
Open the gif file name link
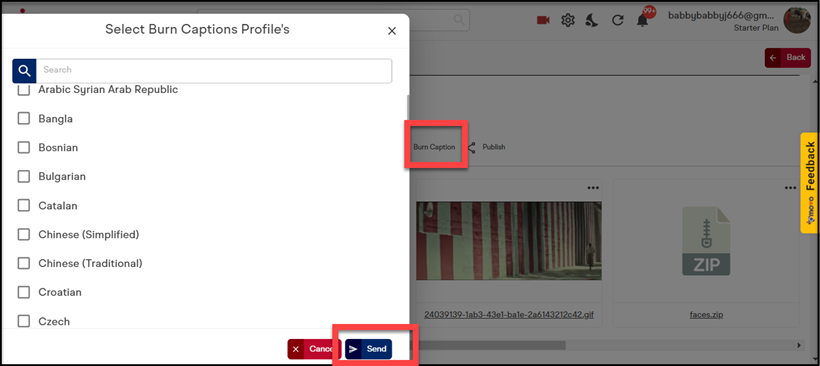(x=509, y=315)
